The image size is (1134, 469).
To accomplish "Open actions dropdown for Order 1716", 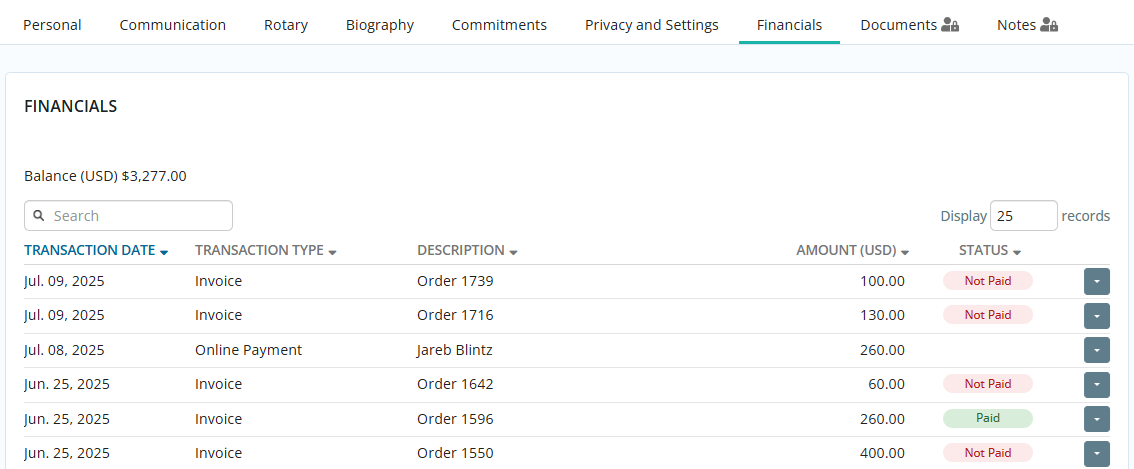I will [x=1096, y=316].
